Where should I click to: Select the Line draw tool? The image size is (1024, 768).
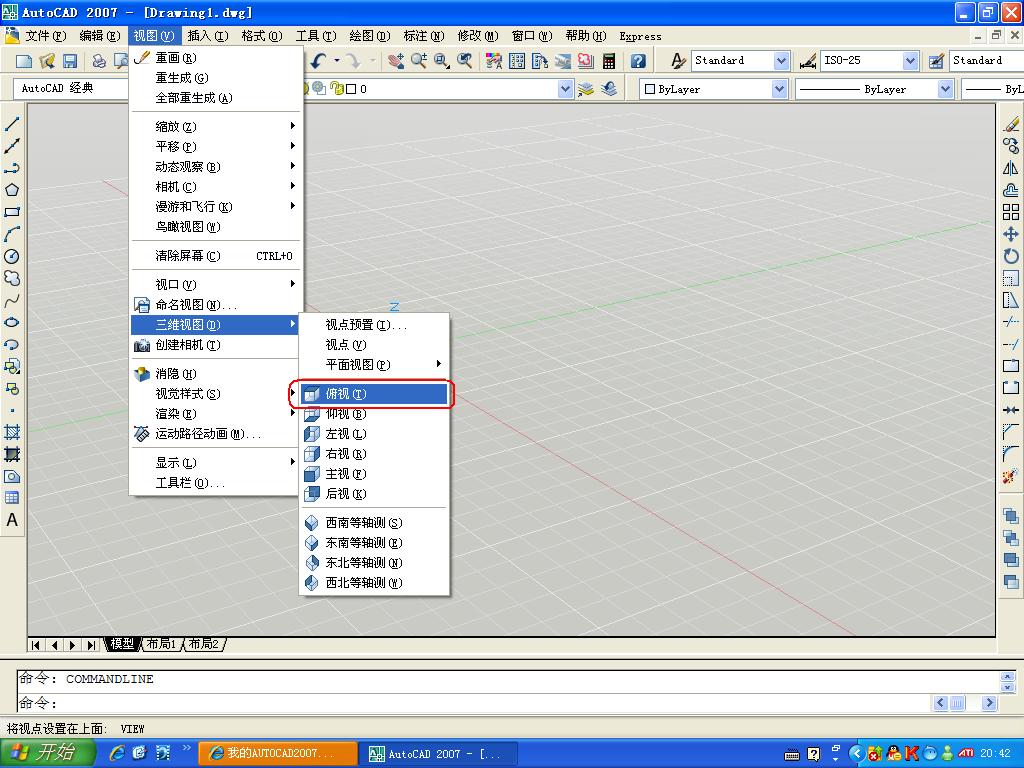coord(12,123)
